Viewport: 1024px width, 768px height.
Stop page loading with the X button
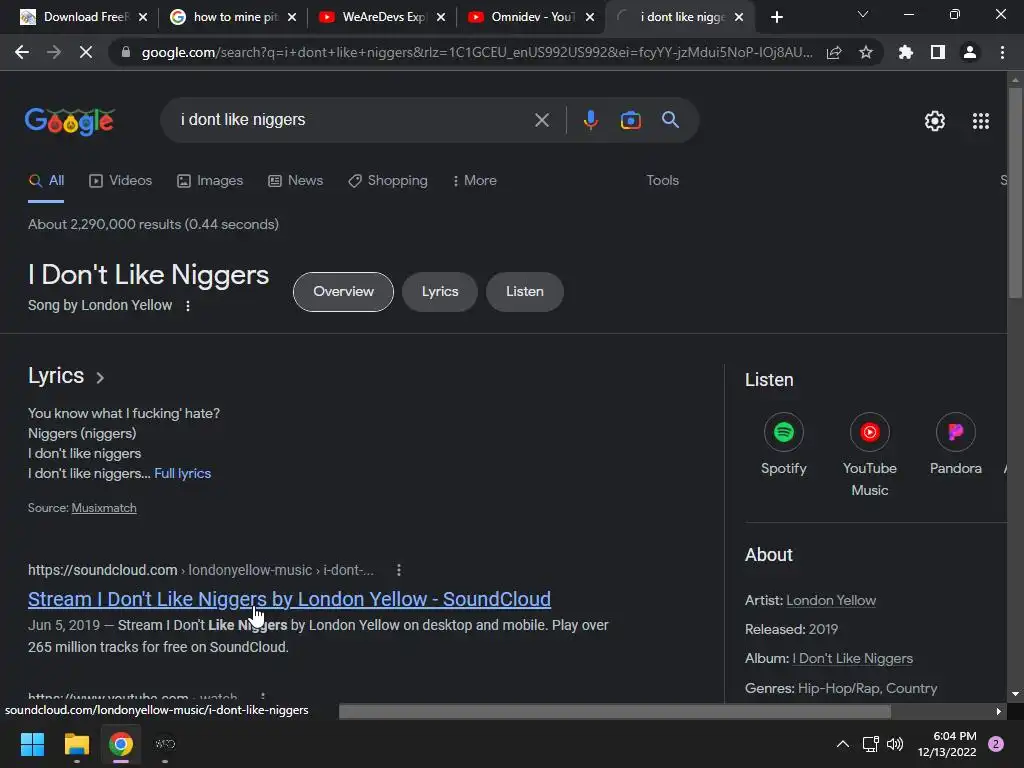tap(86, 52)
